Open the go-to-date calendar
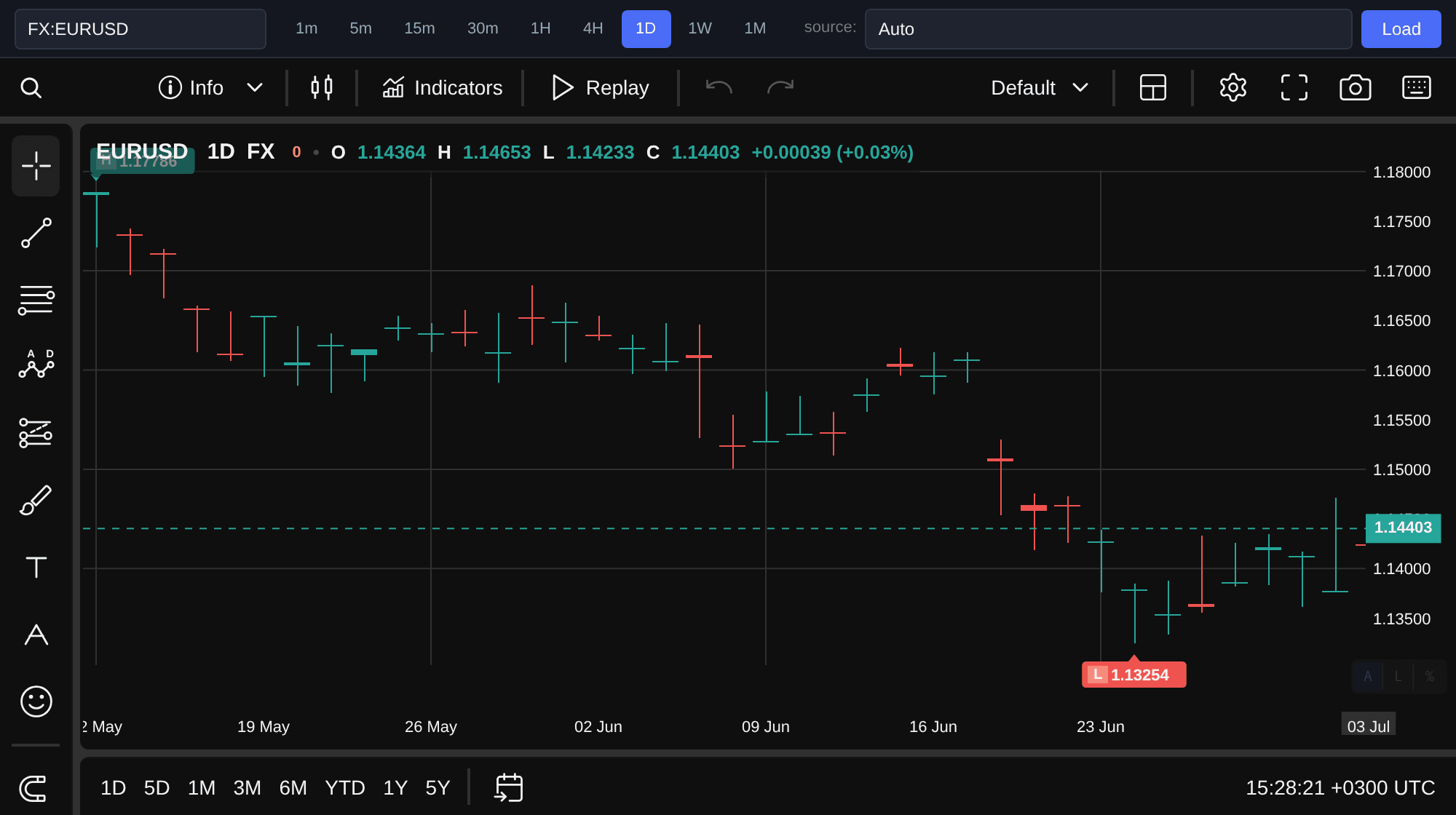1456x815 pixels. pos(509,788)
